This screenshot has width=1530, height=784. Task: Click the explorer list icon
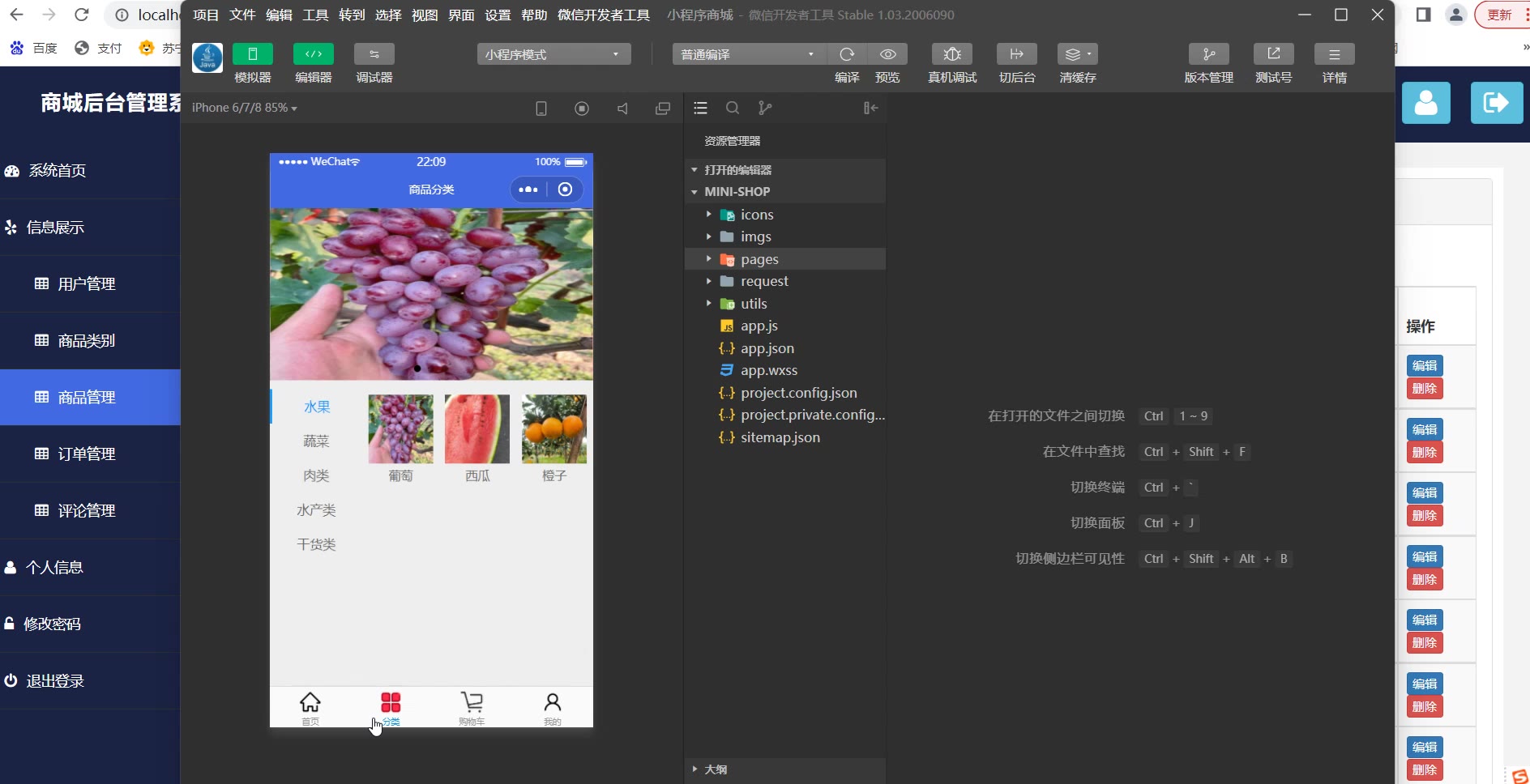click(x=701, y=108)
